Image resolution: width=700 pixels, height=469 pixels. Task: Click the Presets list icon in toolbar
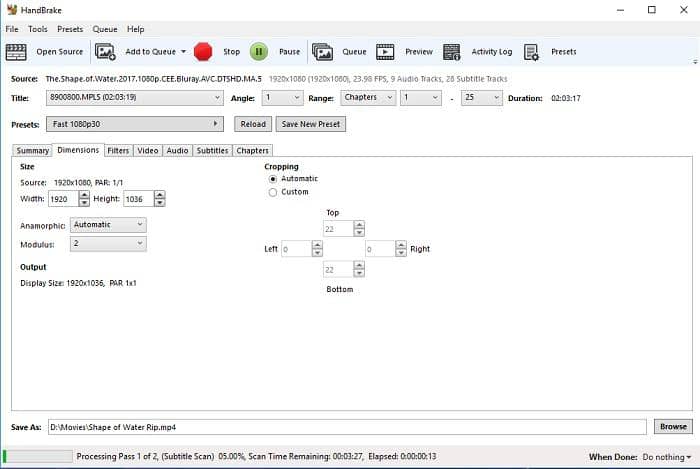click(531, 52)
